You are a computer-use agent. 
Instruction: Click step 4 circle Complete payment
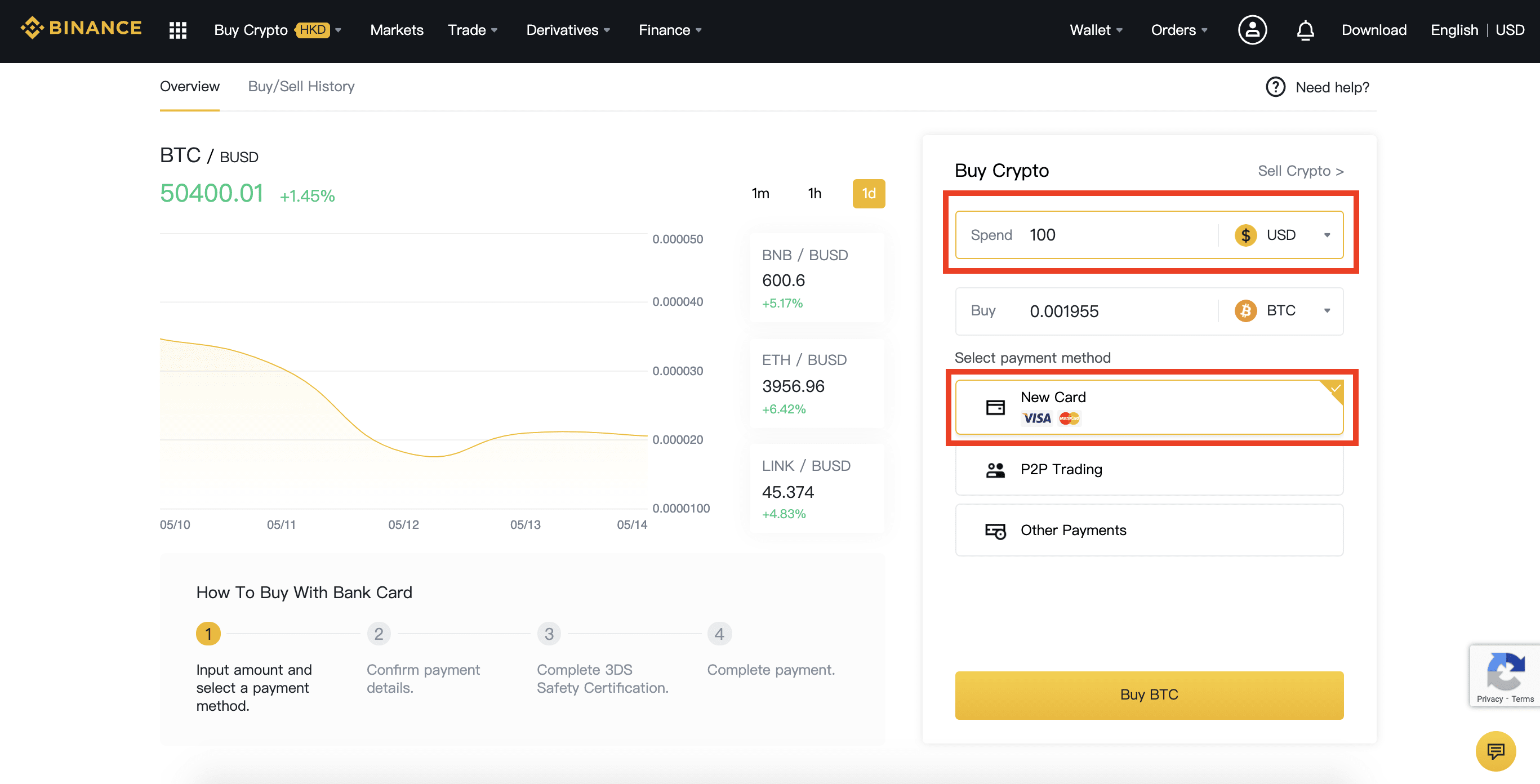pyautogui.click(x=719, y=634)
